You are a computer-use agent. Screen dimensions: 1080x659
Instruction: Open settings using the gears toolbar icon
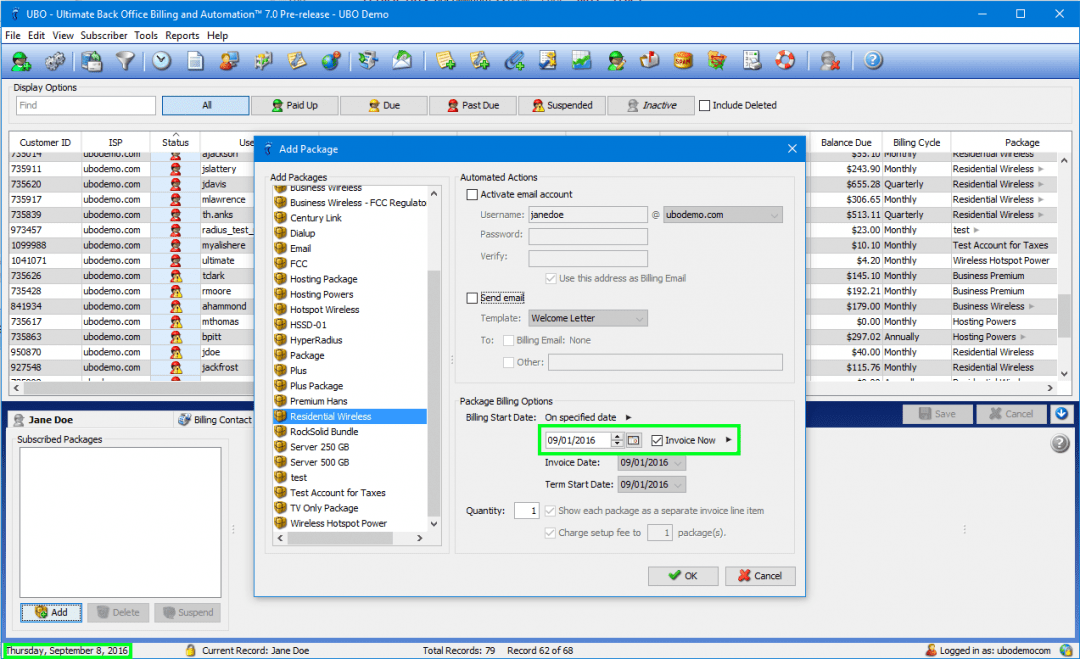pos(54,60)
